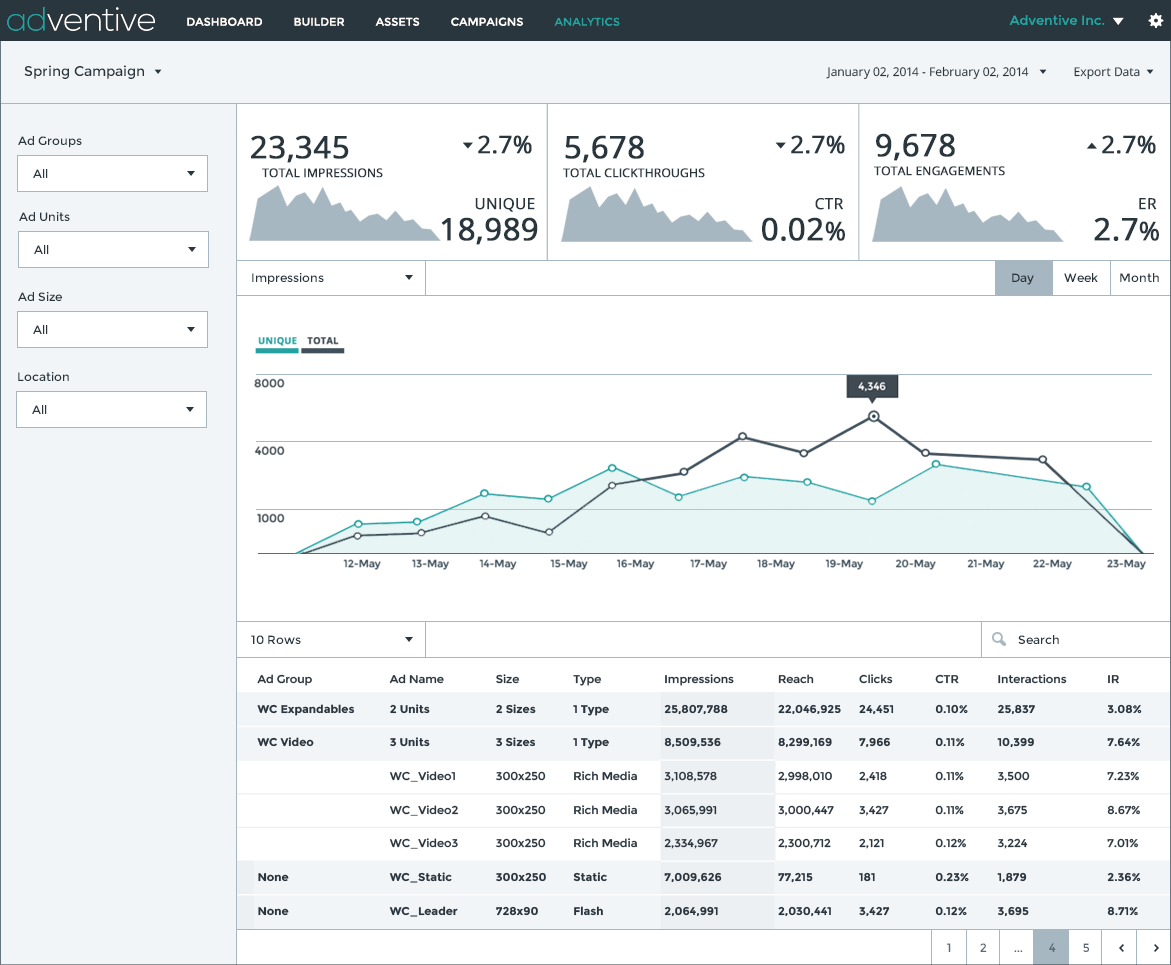Screen dimensions: 1171x965
Task: Open the Ad Groups dropdown
Action: point(112,173)
